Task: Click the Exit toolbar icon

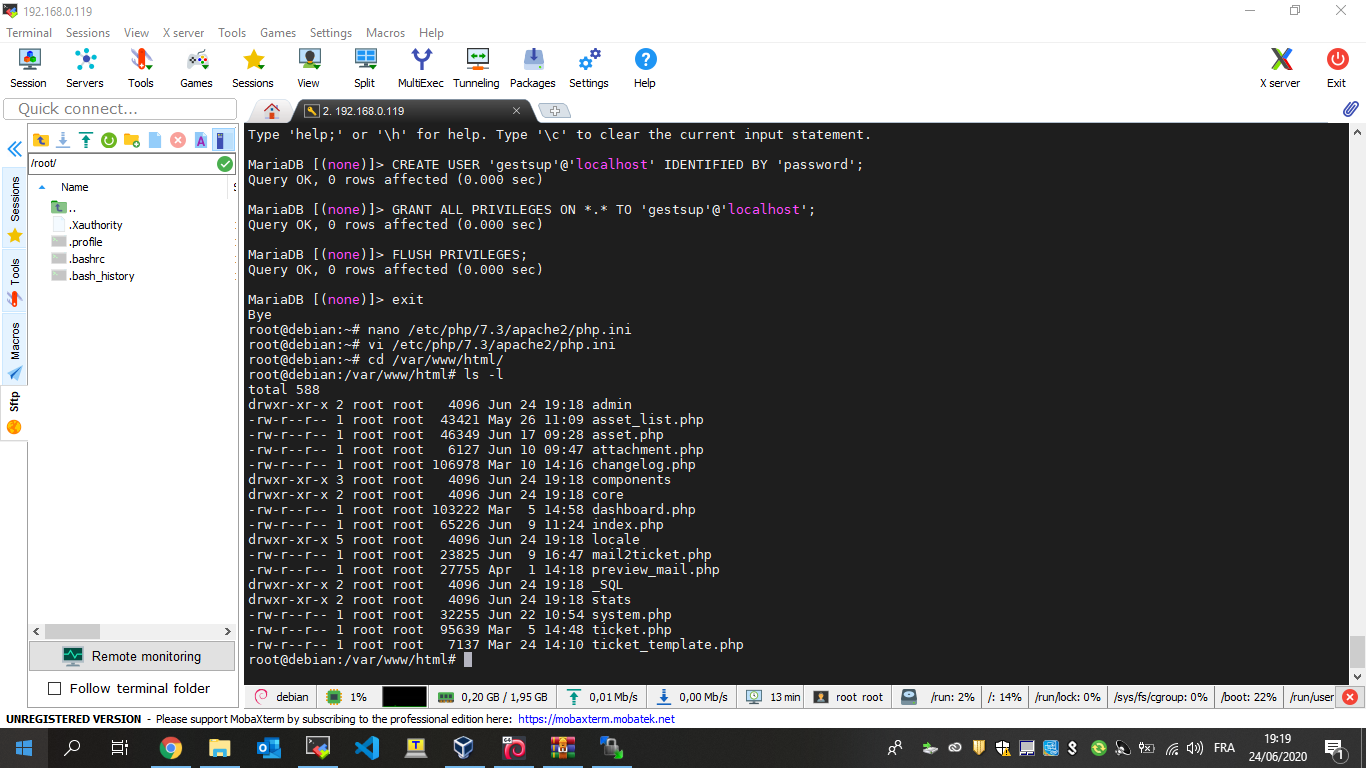Action: point(1337,68)
